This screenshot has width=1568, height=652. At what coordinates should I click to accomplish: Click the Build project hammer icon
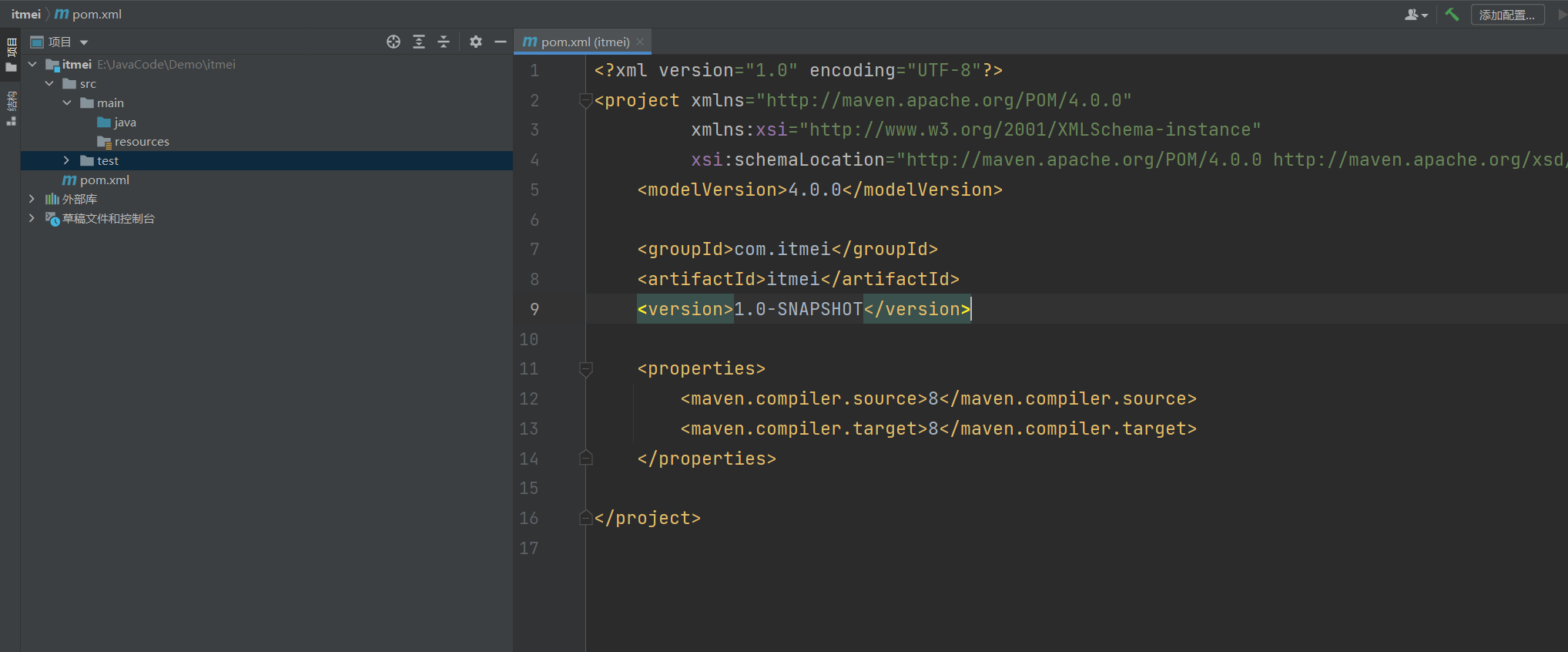click(x=1452, y=14)
